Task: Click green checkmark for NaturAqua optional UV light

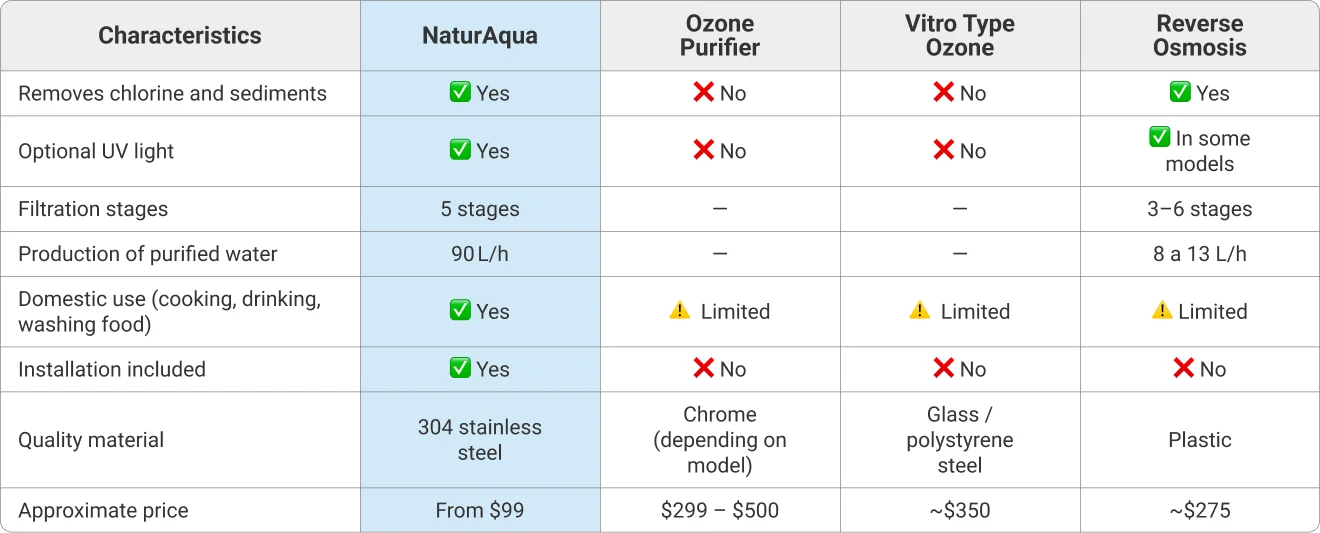Action: click(460, 151)
